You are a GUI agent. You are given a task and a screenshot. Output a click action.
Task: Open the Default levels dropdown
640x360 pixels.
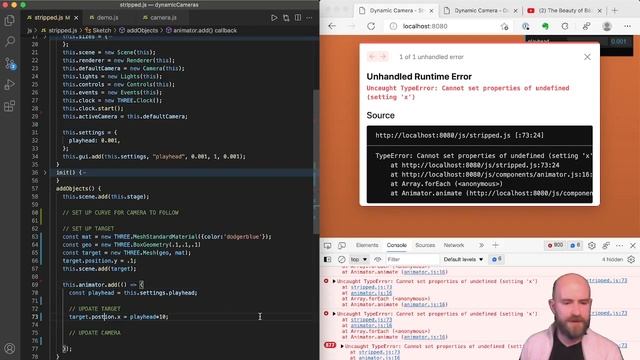[x=463, y=260]
